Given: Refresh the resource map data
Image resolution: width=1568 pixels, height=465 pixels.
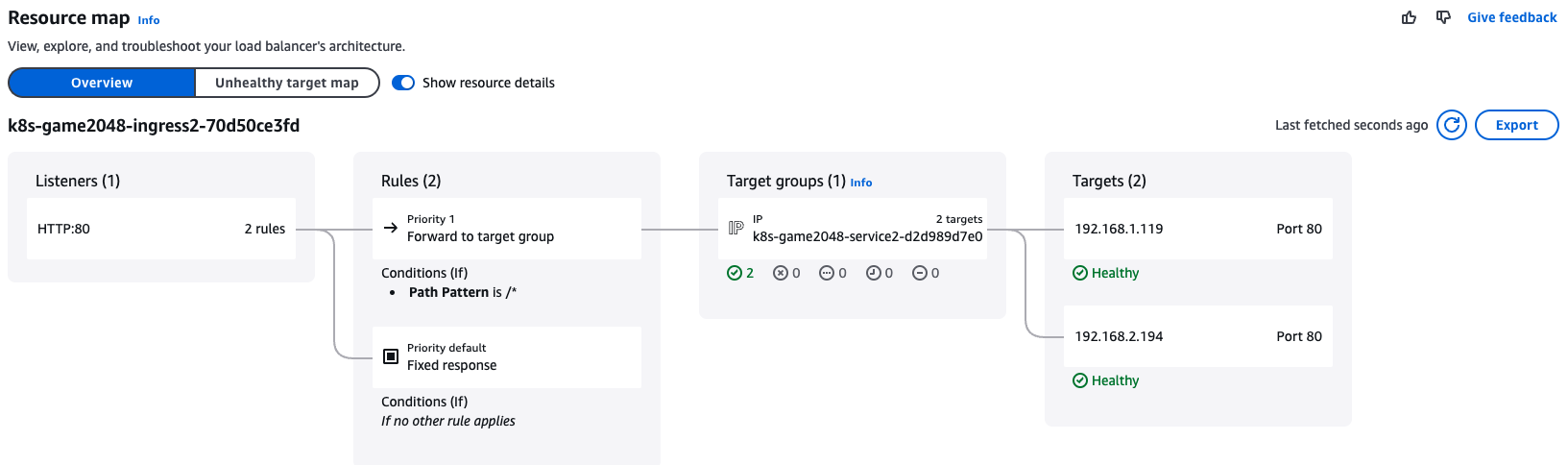Looking at the screenshot, I should 1452,125.
